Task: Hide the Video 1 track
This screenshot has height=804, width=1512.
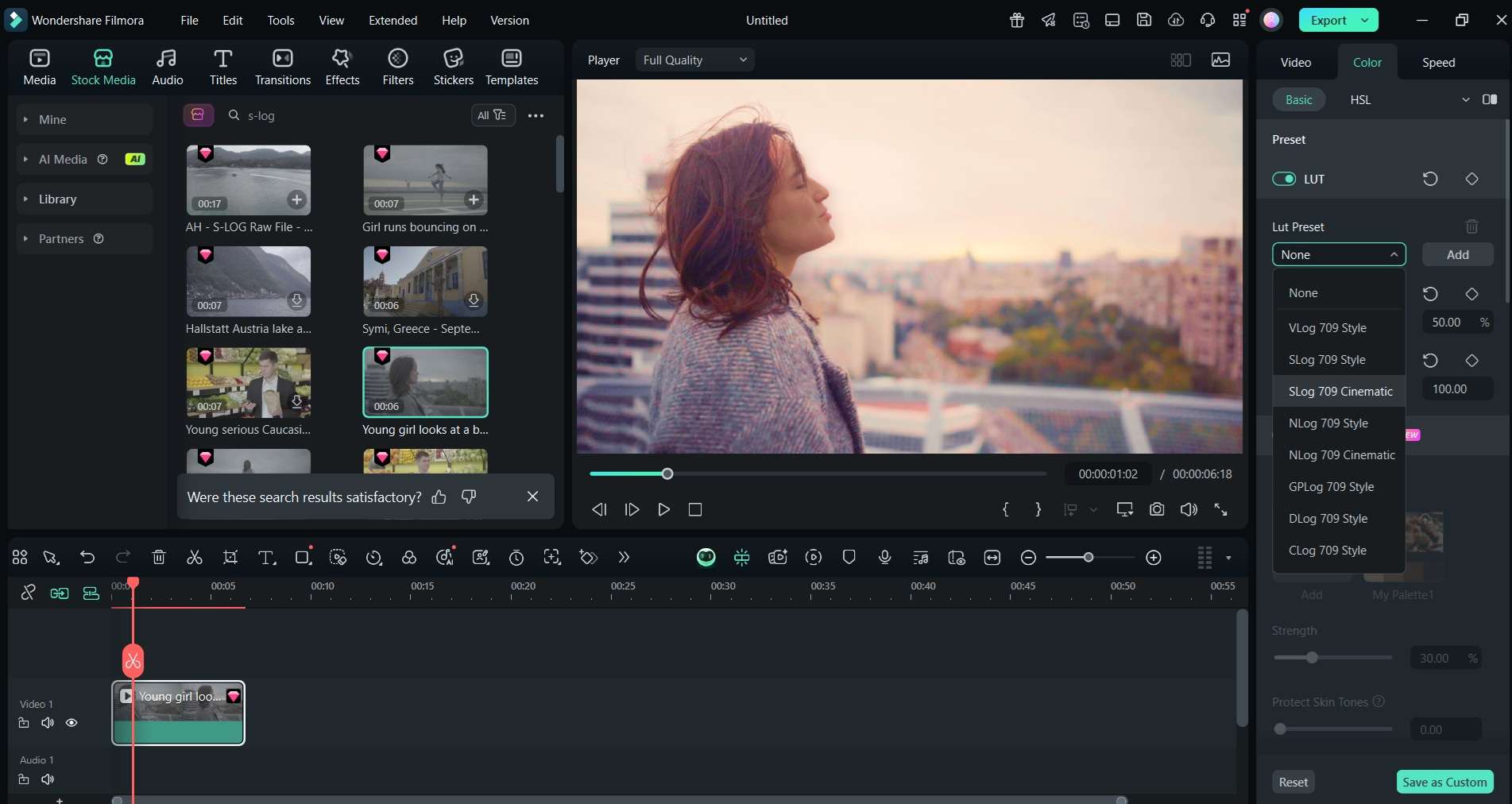Action: click(72, 722)
